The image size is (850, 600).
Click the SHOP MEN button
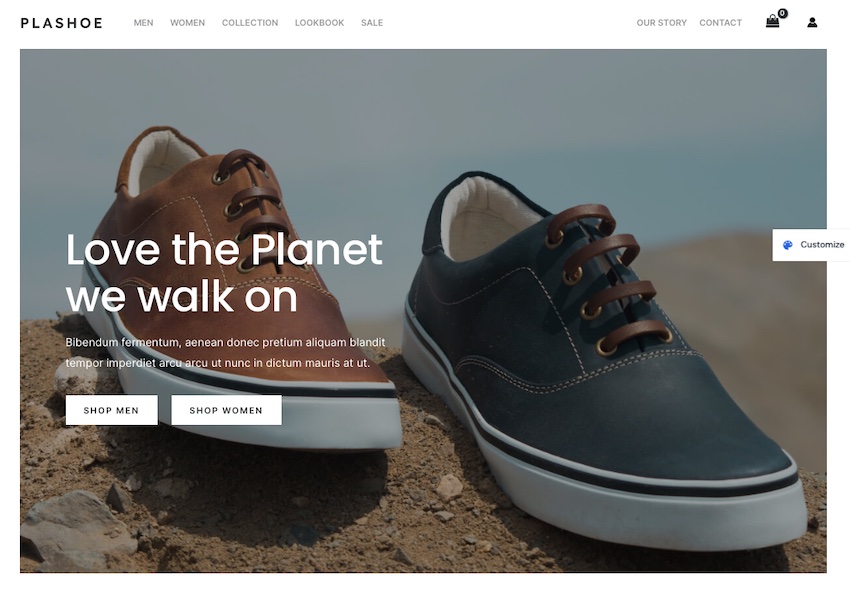(112, 410)
